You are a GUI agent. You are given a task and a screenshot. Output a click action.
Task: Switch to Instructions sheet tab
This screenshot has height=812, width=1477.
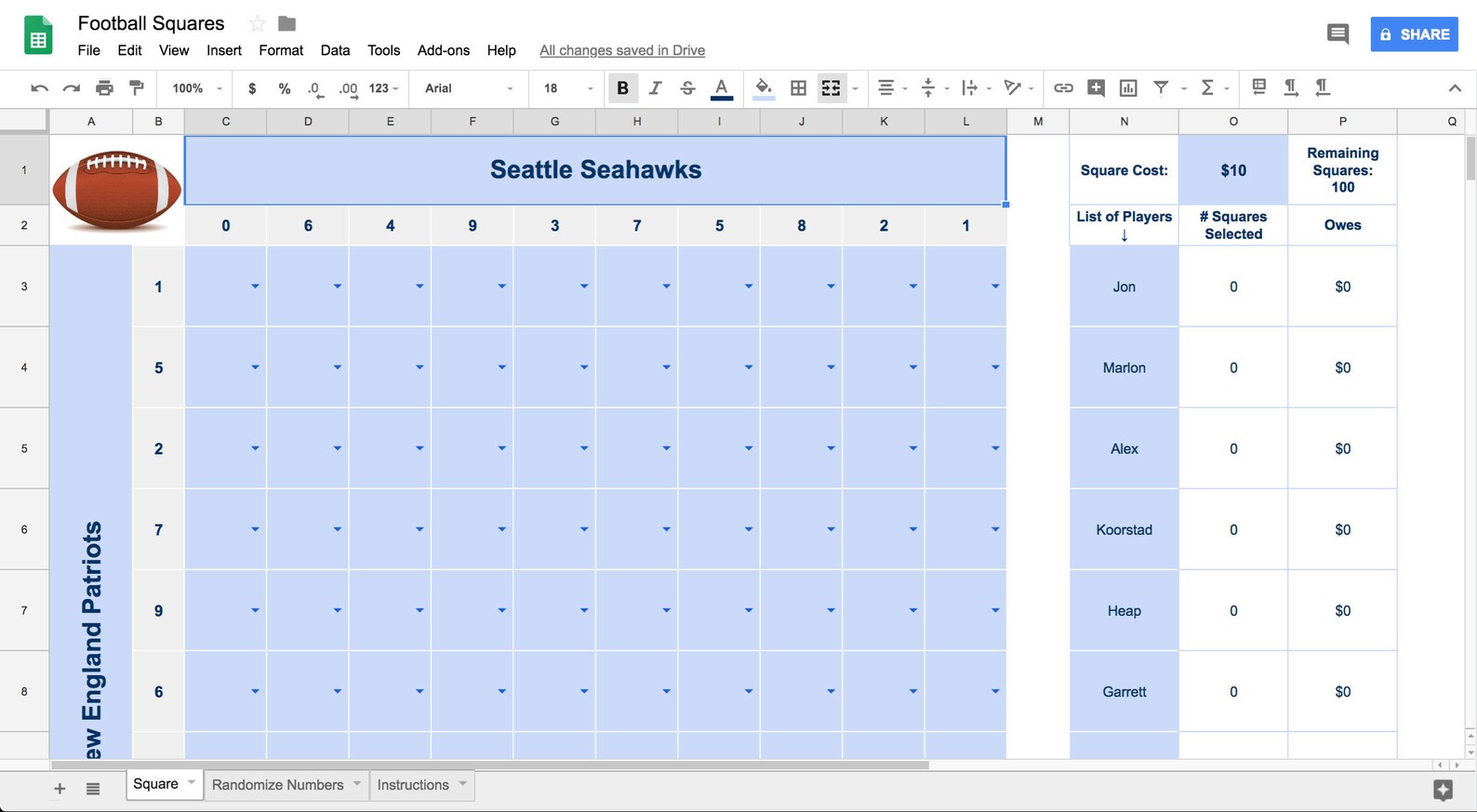click(x=422, y=785)
